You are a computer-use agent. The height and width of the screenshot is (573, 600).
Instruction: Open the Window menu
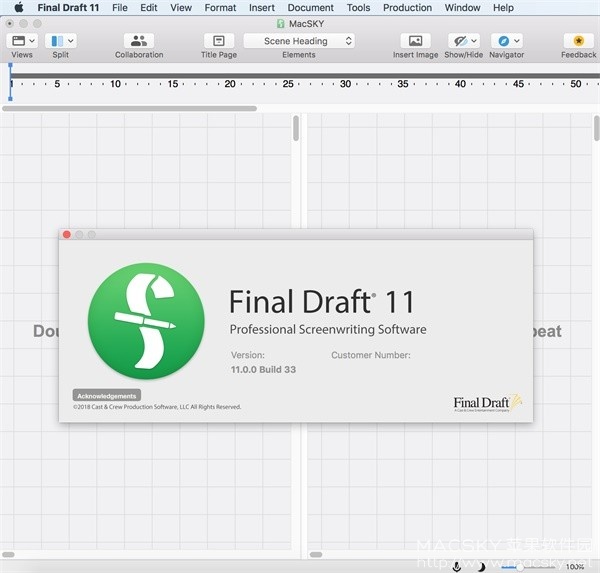tap(462, 8)
